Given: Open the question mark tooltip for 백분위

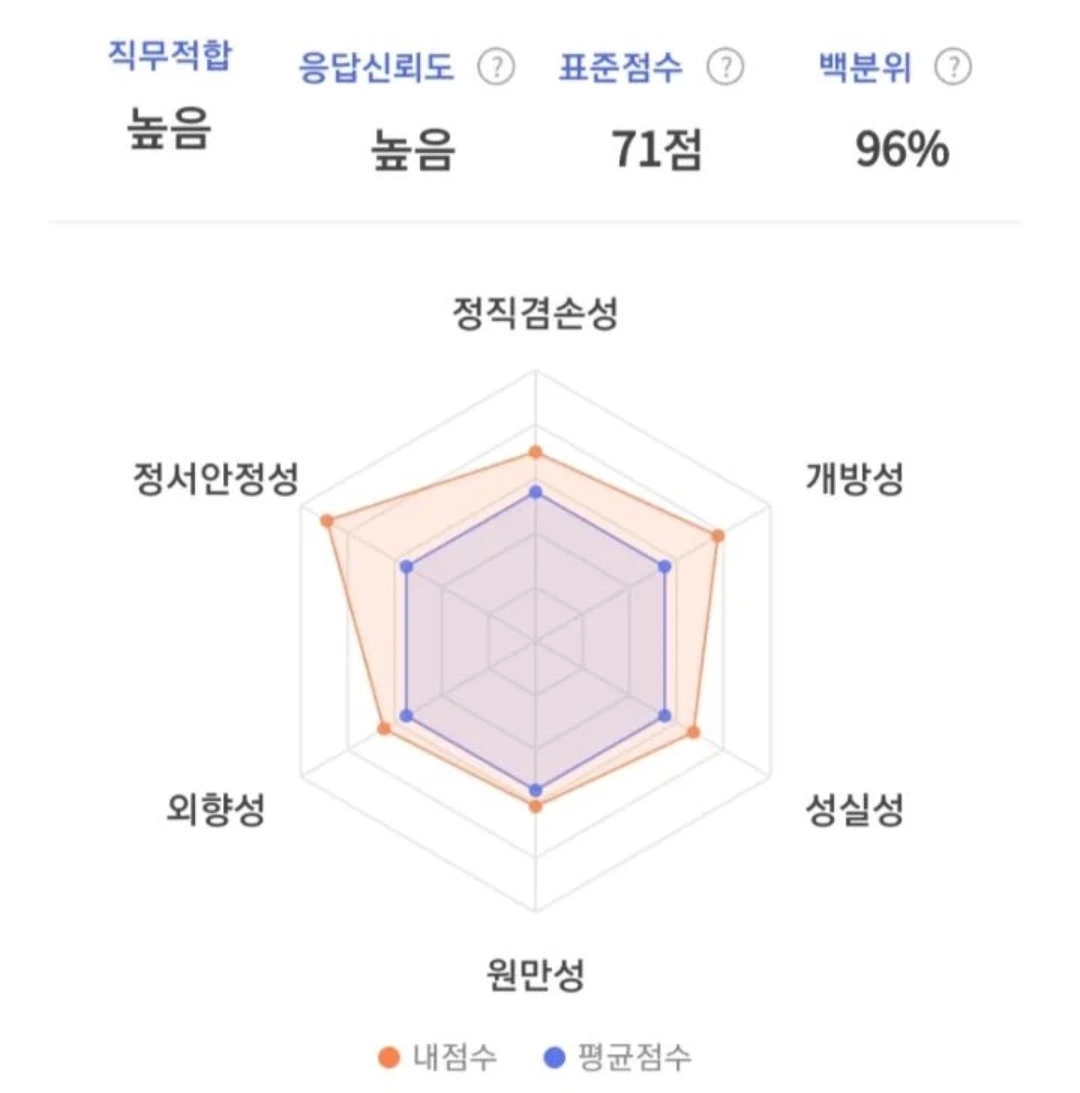Looking at the screenshot, I should click(953, 68).
